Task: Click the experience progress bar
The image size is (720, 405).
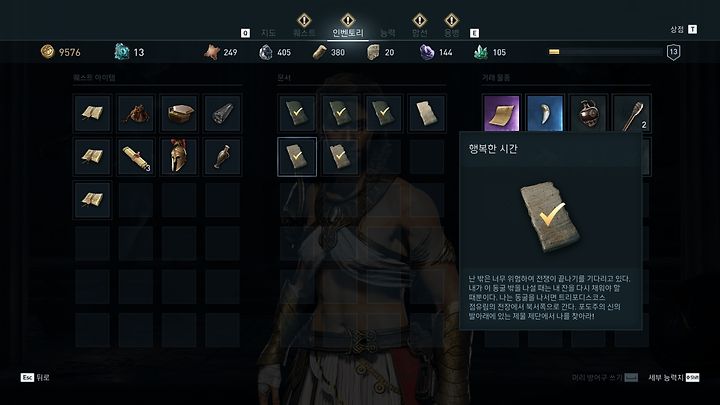Action: click(606, 52)
